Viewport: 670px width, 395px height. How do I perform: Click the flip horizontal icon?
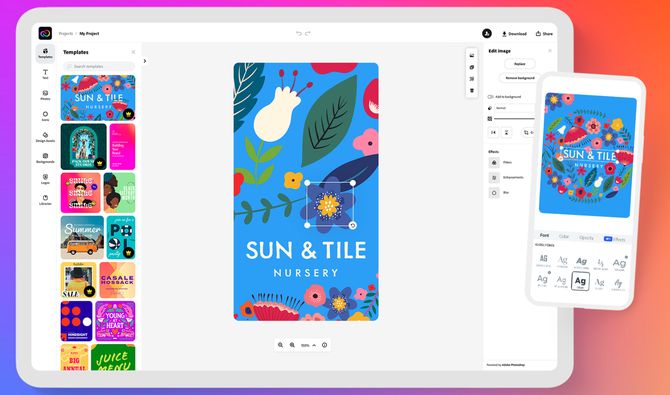pyautogui.click(x=494, y=133)
